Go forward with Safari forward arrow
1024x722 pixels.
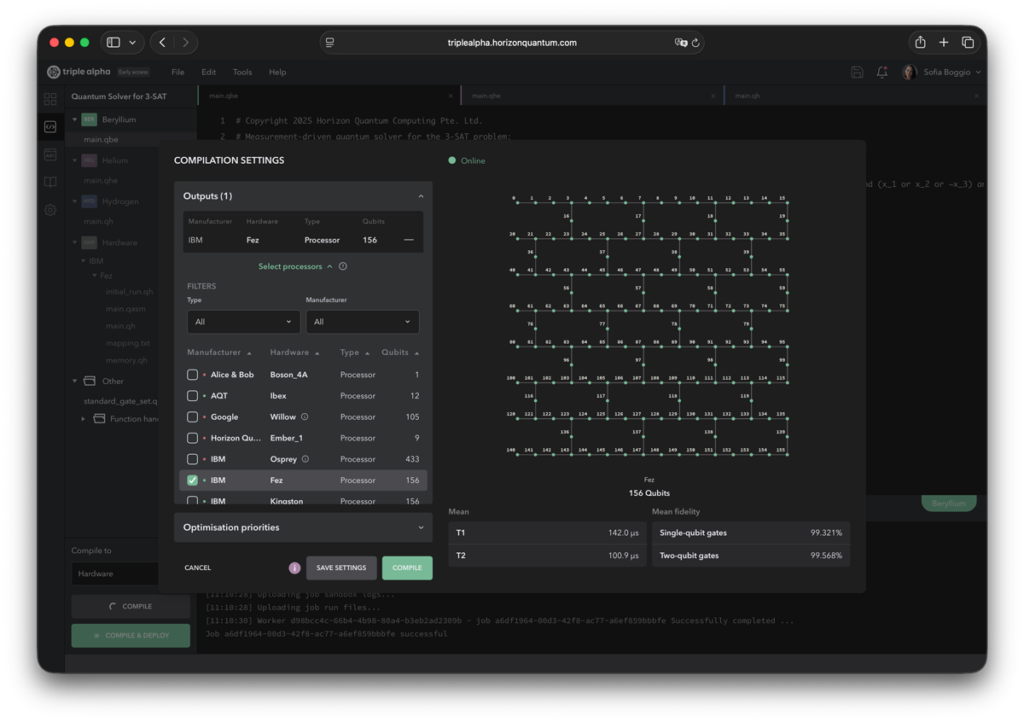pyautogui.click(x=186, y=42)
